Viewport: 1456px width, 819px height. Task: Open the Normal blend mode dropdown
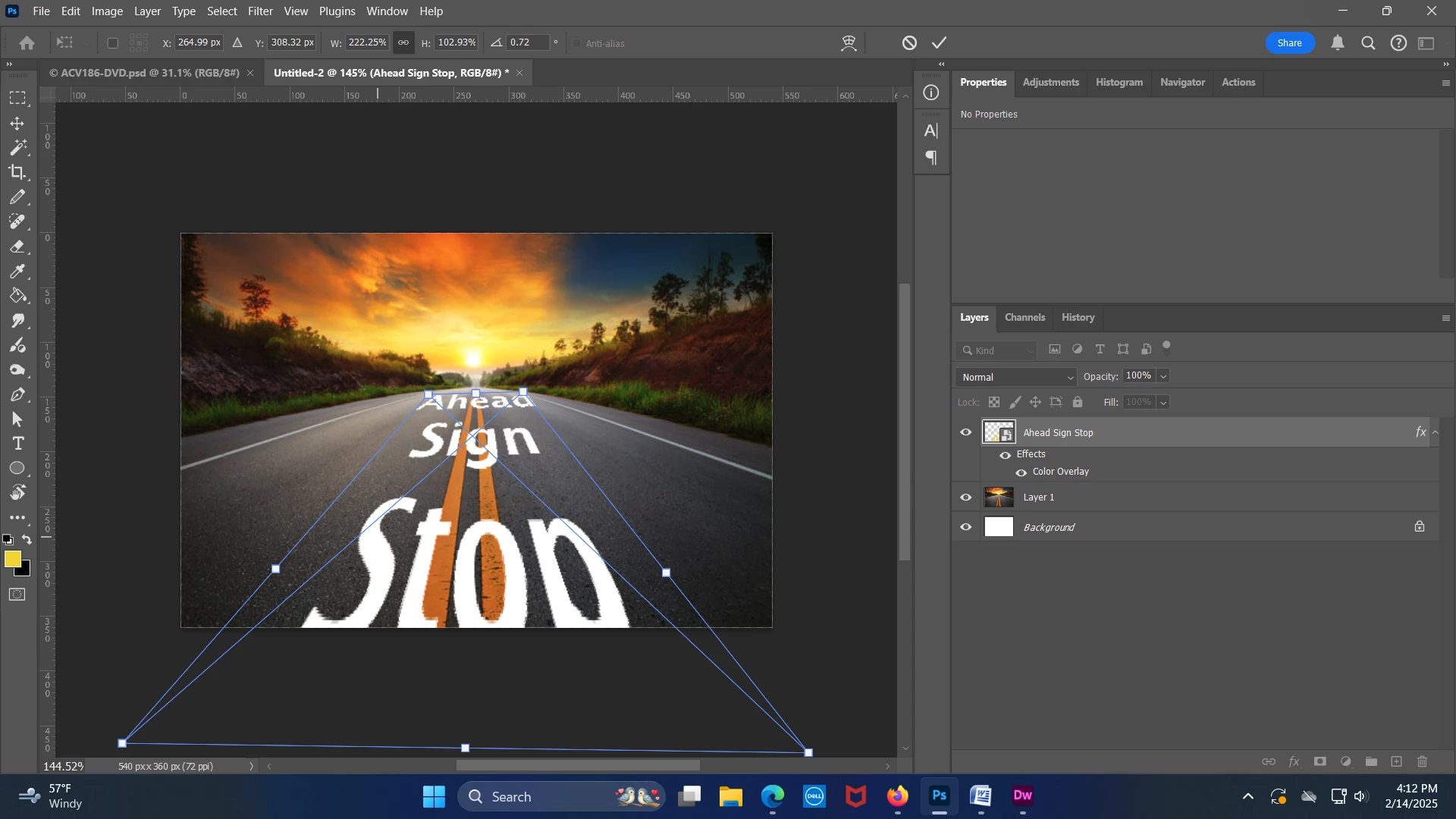click(1016, 377)
